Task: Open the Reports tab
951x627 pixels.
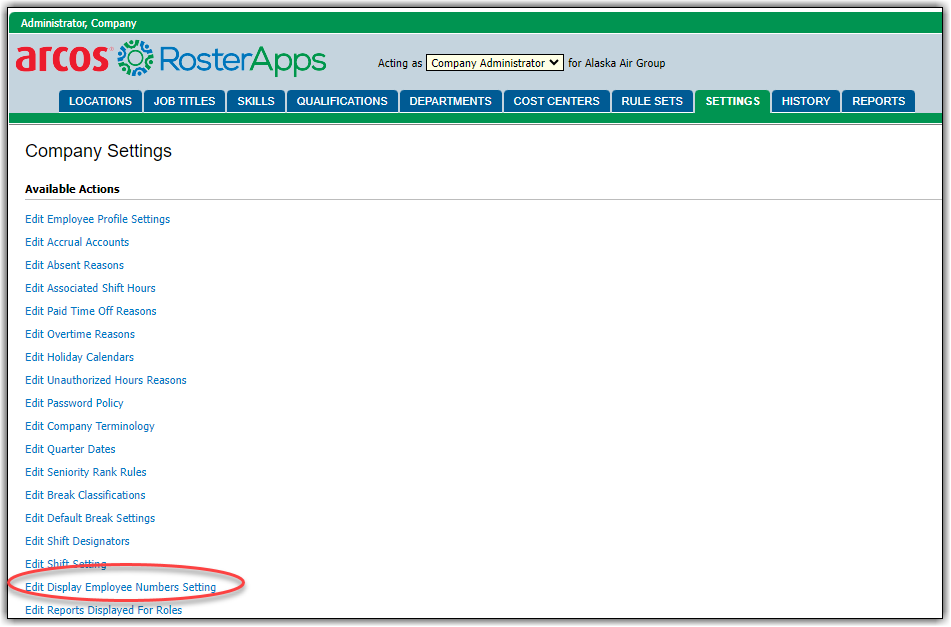Action: click(878, 101)
